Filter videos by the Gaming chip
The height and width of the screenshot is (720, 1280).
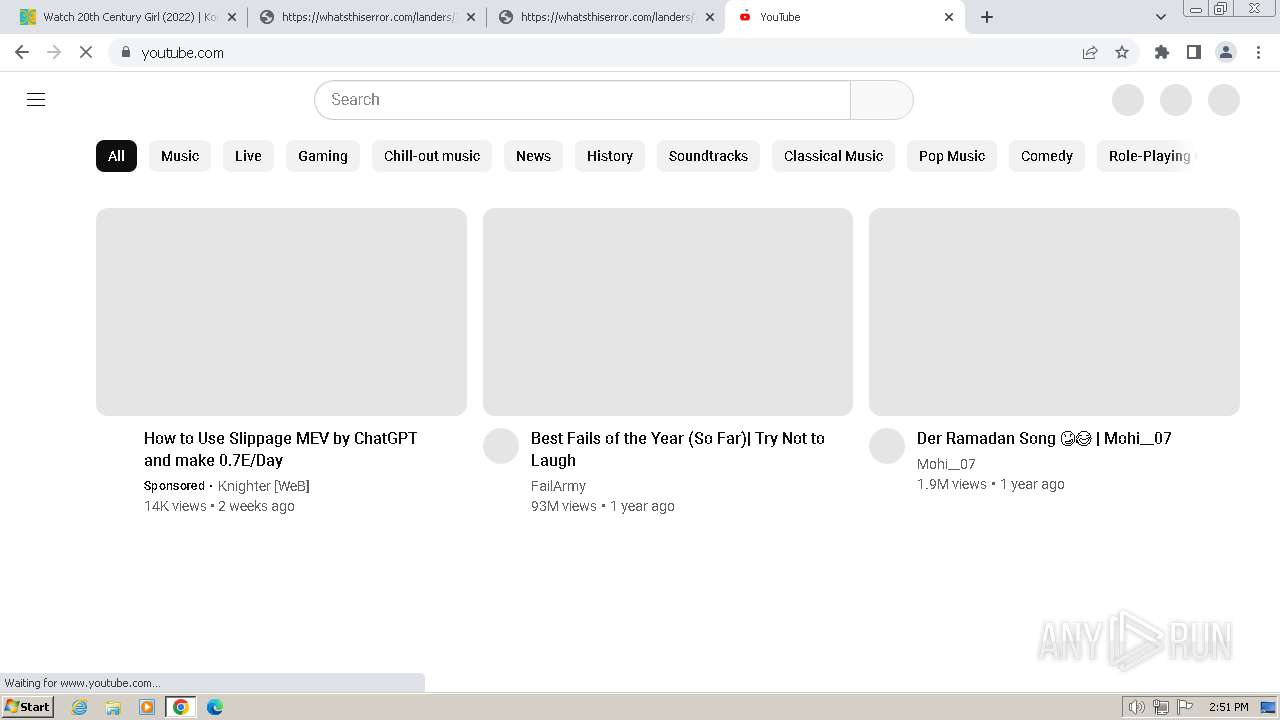pyautogui.click(x=323, y=156)
